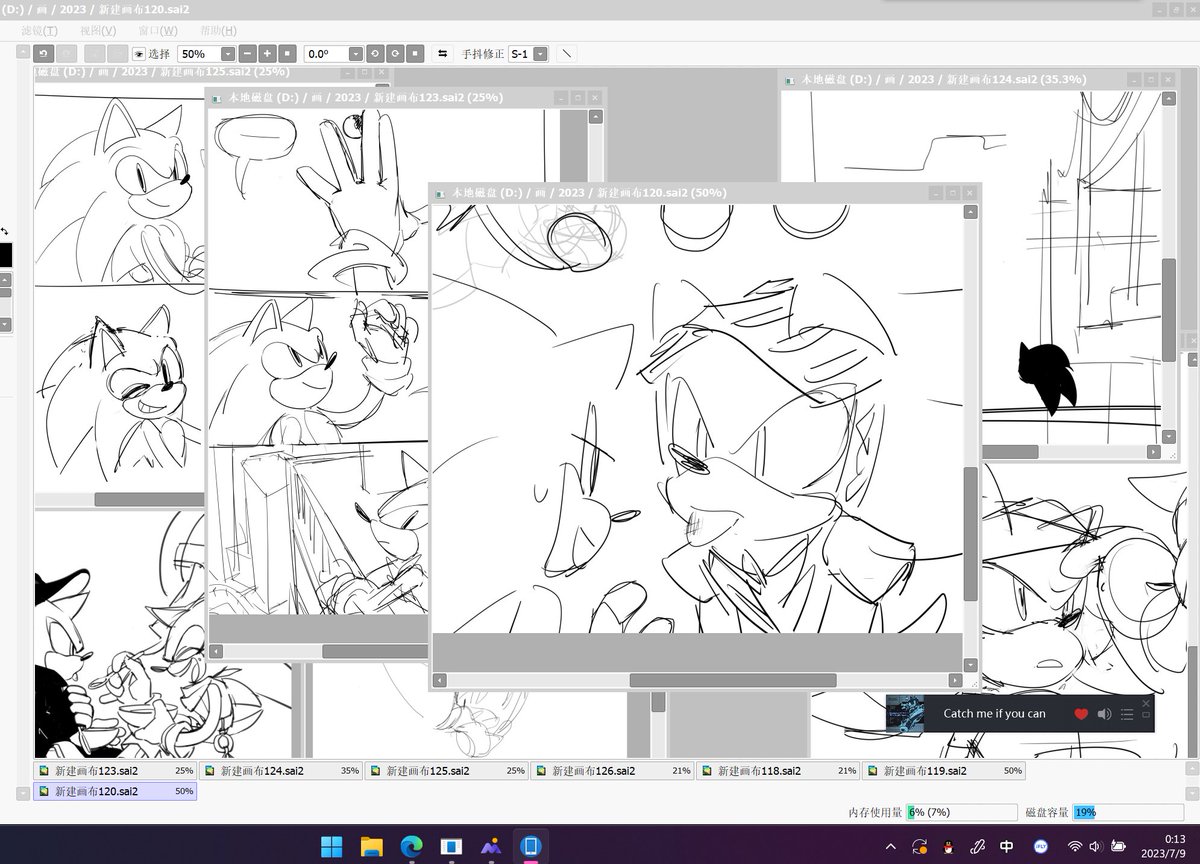This screenshot has height=864, width=1200.
Task: Open the 50% zoom level dropdown
Action: 227,54
